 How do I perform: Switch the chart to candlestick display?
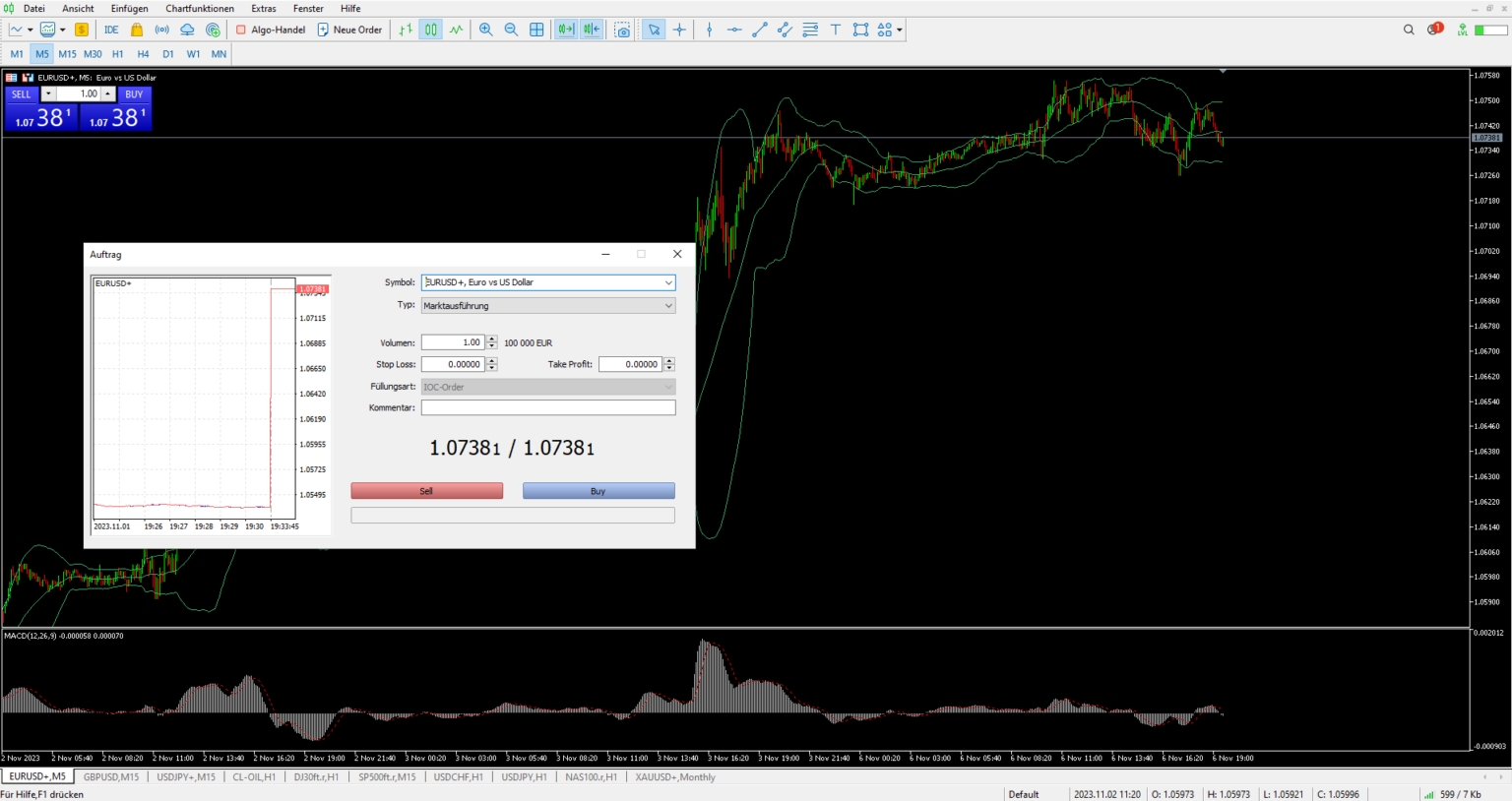tap(430, 30)
